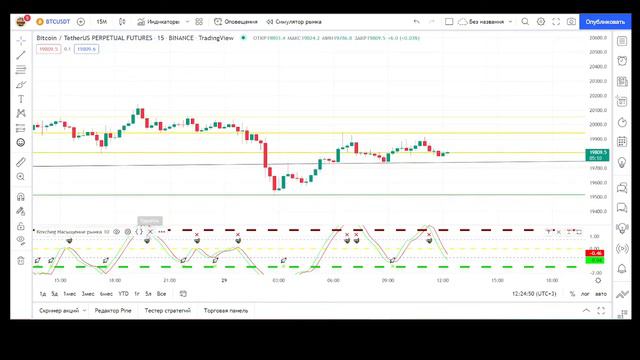This screenshot has width=640, height=360.
Task: Open the BTCUSDT symbol search
Action: coord(53,22)
